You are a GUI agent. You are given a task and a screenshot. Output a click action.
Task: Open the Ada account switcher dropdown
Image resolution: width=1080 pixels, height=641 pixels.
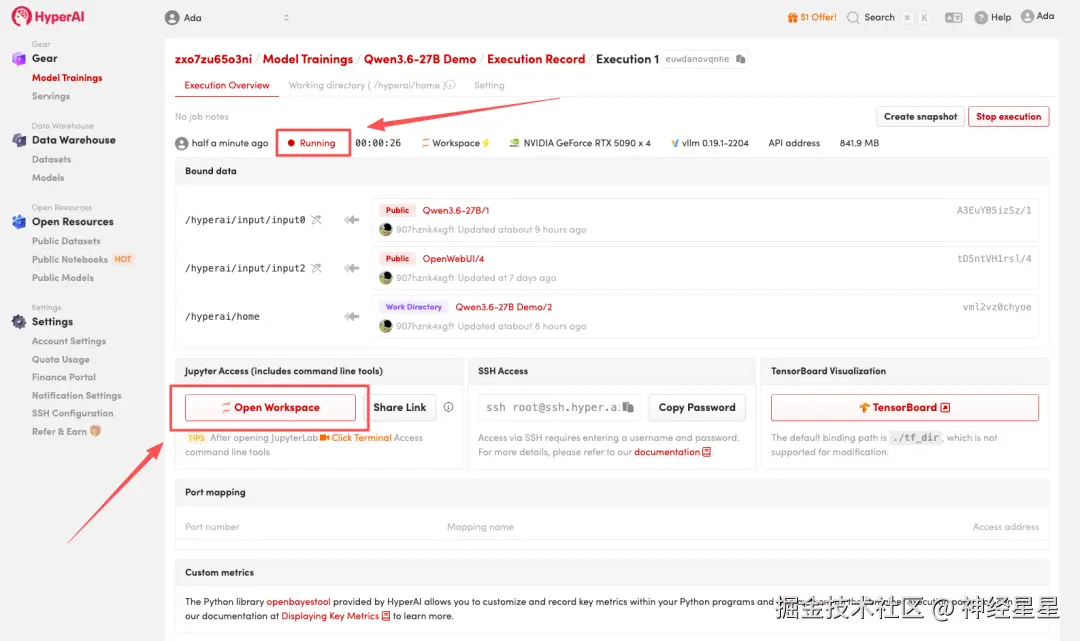(227, 18)
